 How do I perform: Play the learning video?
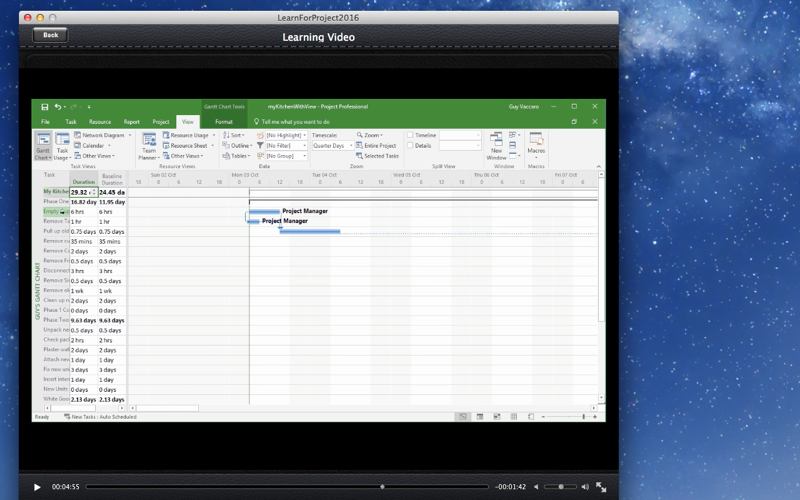37,487
